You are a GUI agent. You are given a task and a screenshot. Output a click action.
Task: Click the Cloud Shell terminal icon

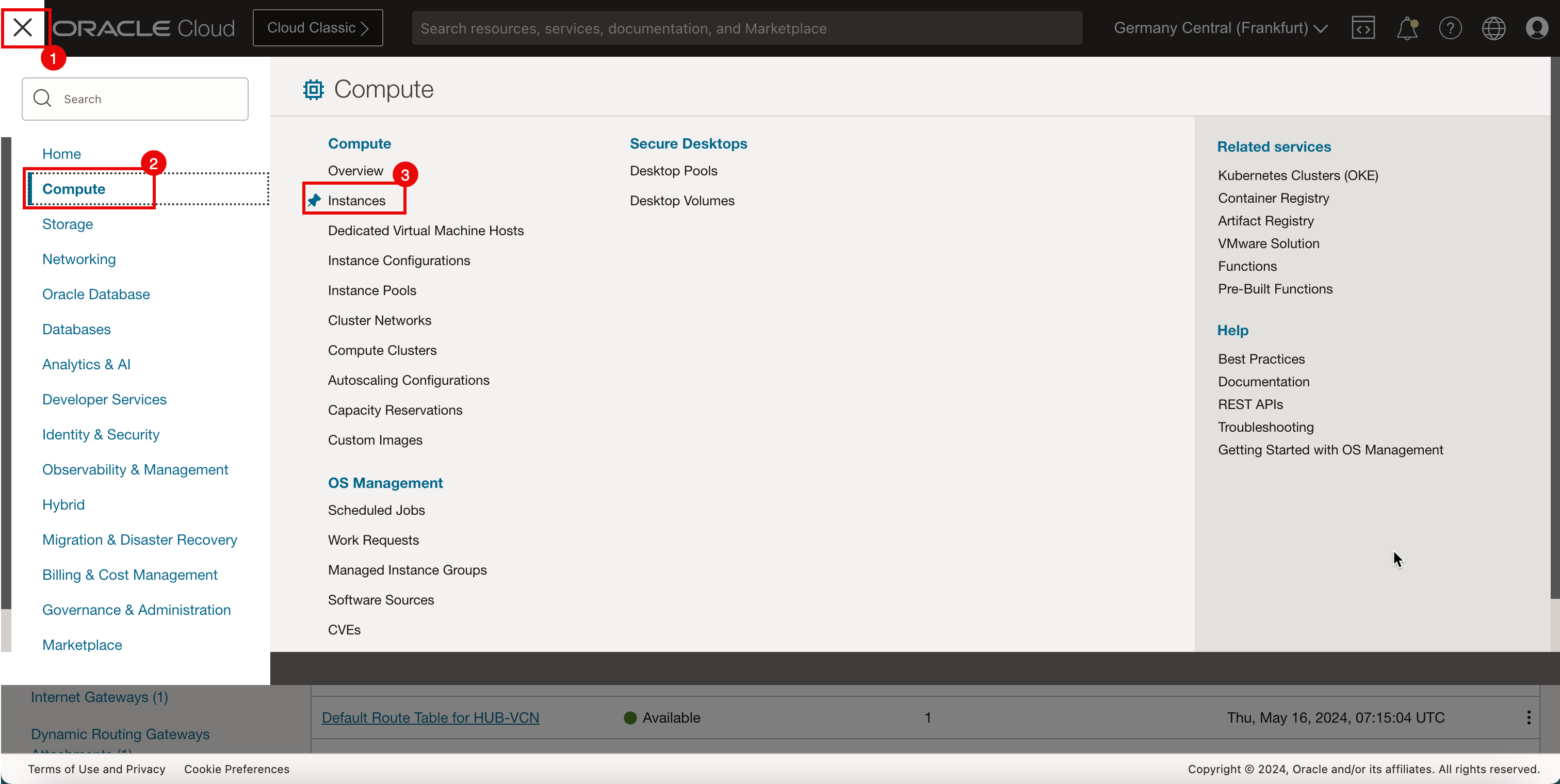click(1363, 27)
